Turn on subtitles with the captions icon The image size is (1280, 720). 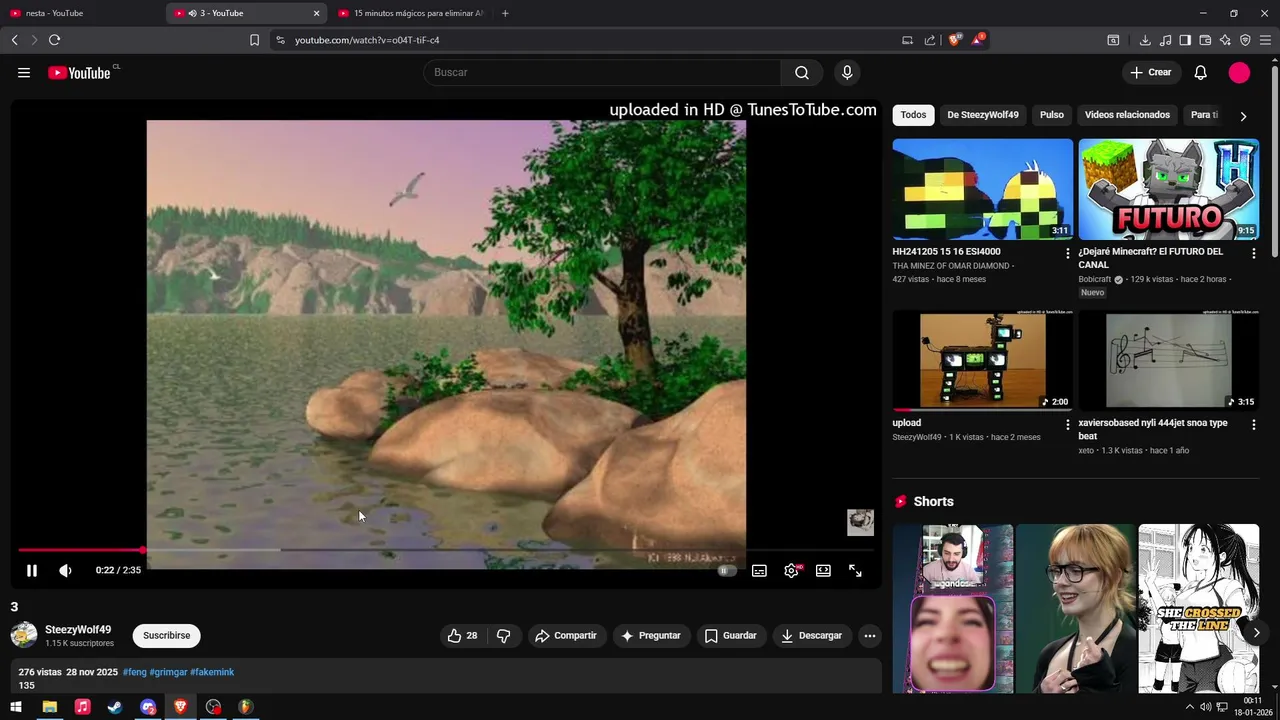pos(759,570)
